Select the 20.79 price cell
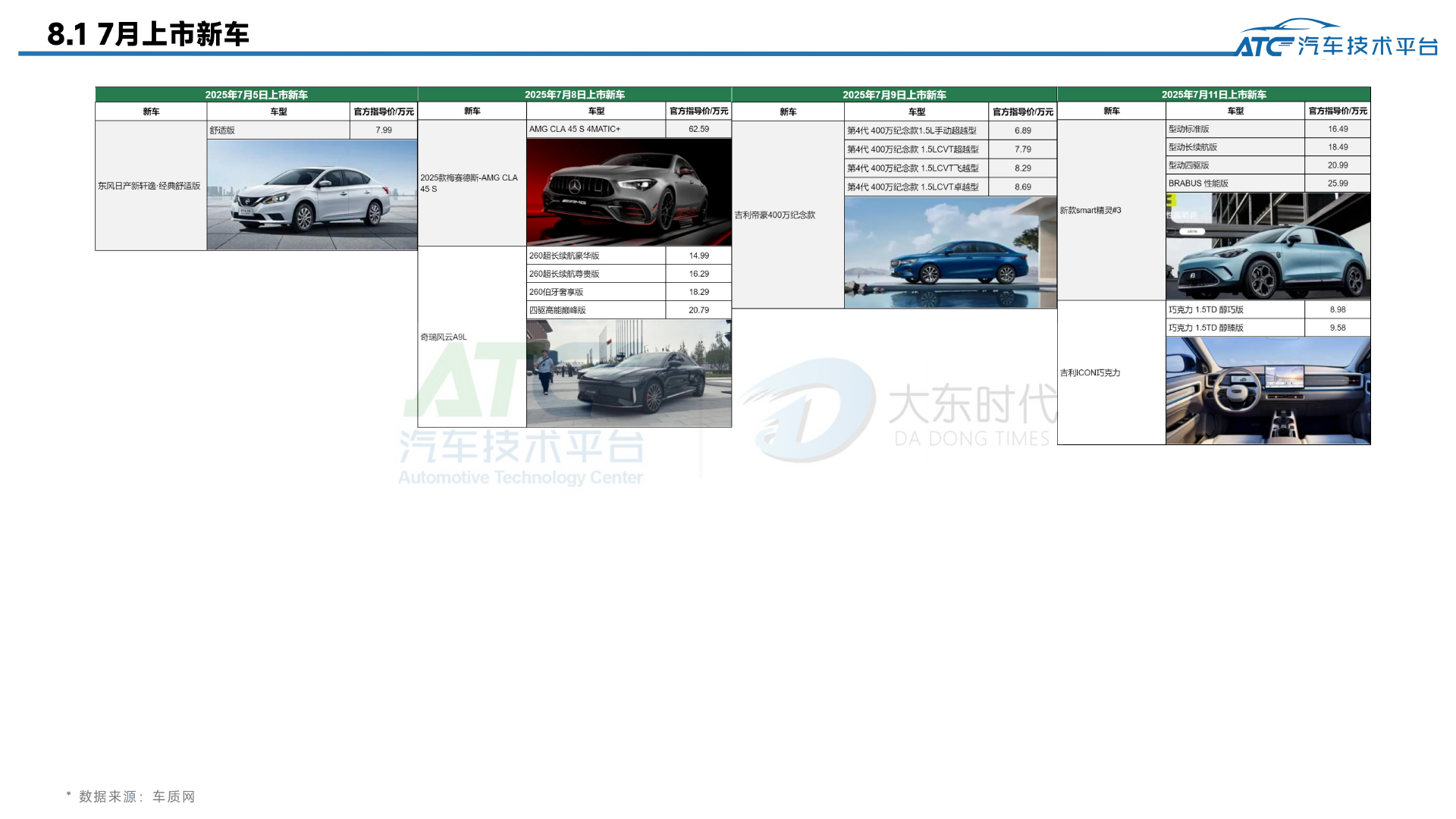The width and height of the screenshot is (1456, 819). 698,310
